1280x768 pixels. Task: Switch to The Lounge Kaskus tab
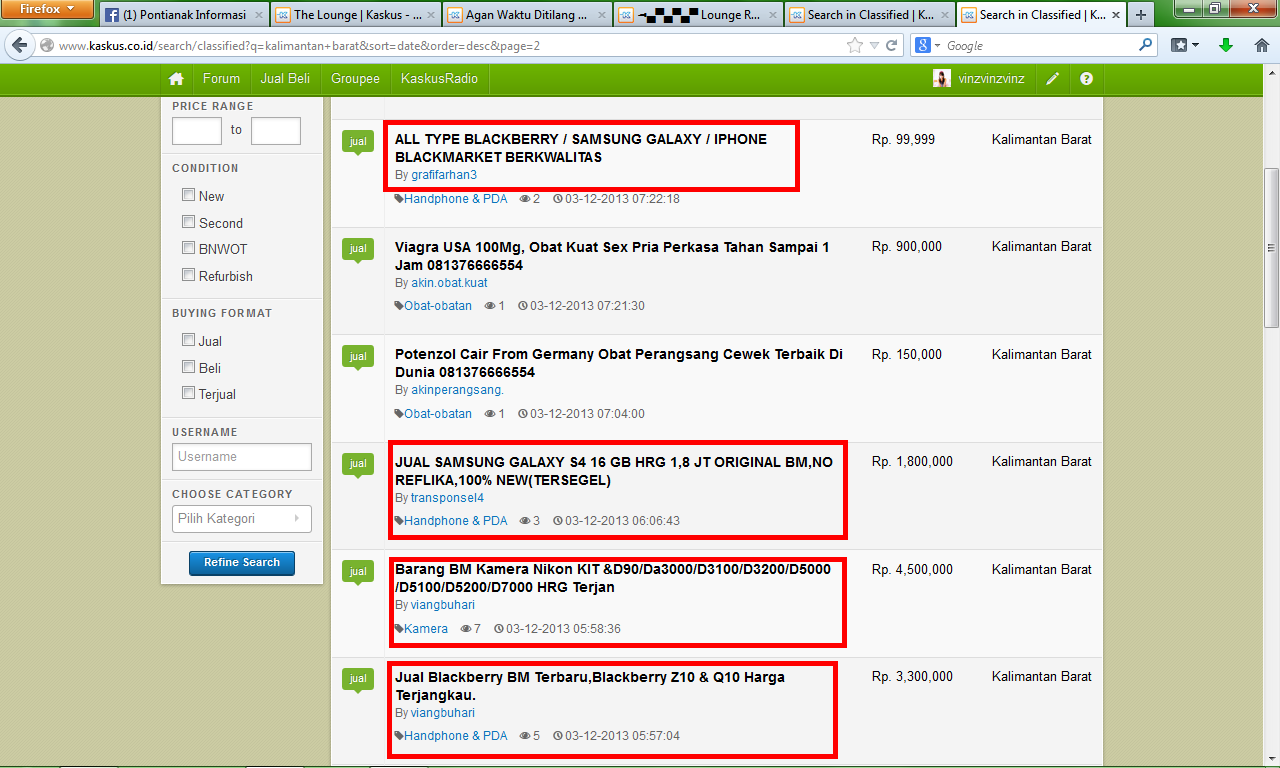click(x=354, y=15)
